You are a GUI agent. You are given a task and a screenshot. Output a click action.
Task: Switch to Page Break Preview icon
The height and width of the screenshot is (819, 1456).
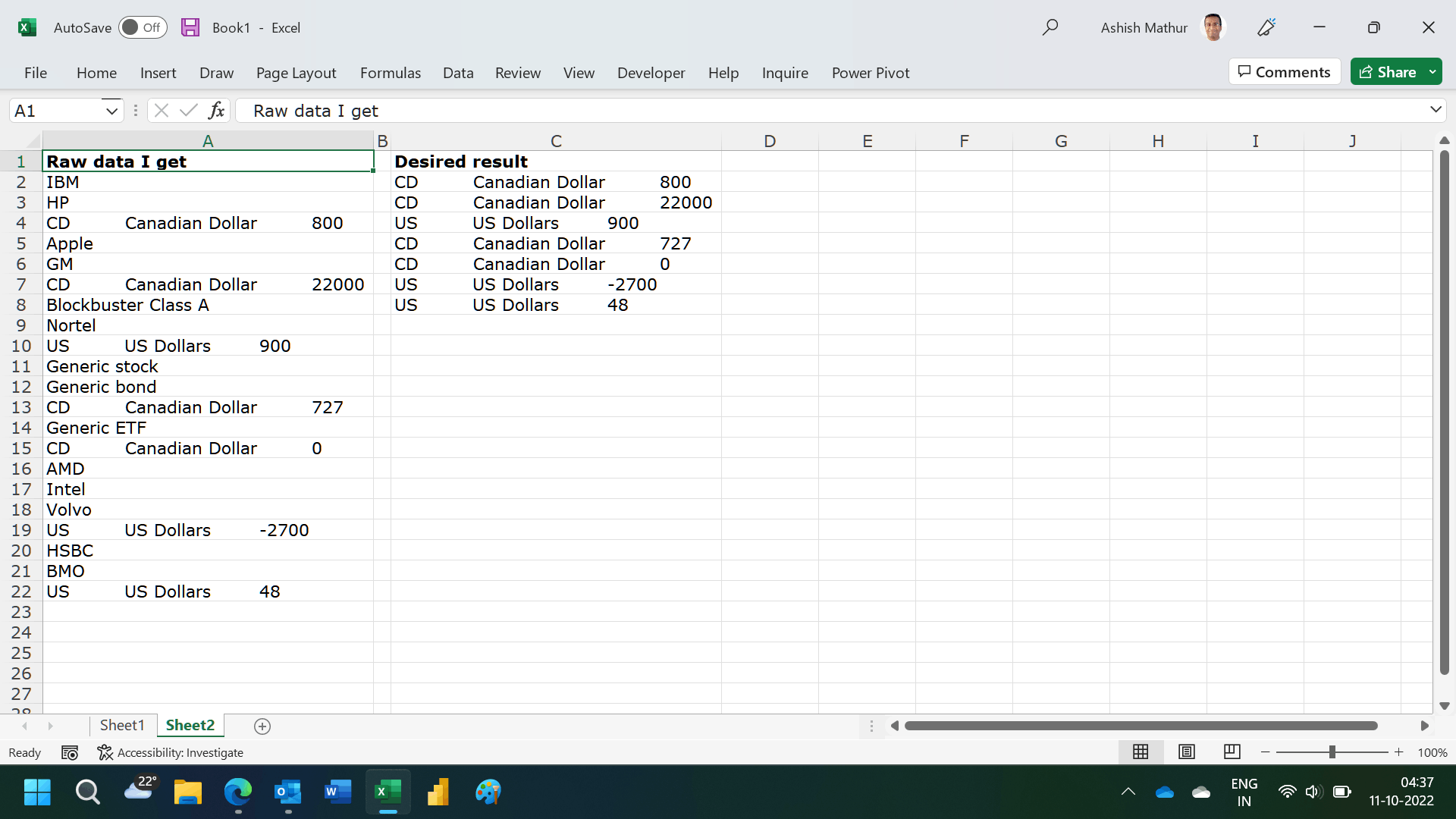click(1232, 752)
